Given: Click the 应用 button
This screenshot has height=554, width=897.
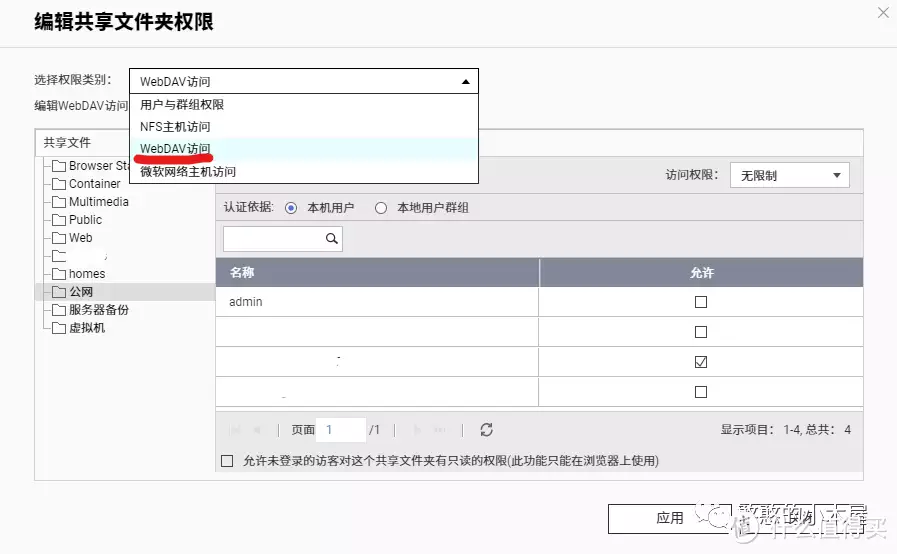Looking at the screenshot, I should [x=670, y=519].
